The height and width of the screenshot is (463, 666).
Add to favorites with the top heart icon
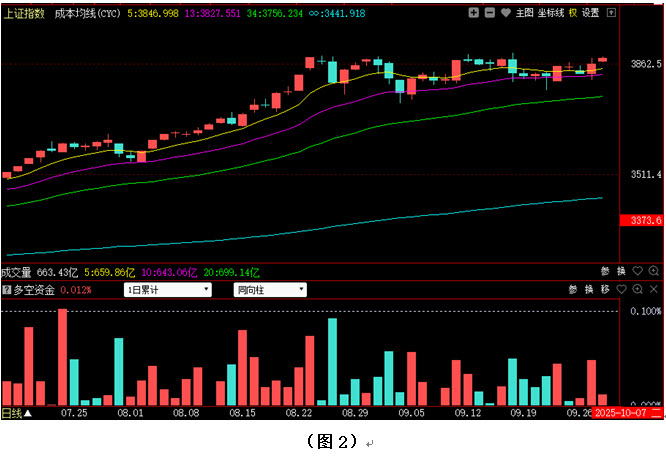(505, 13)
